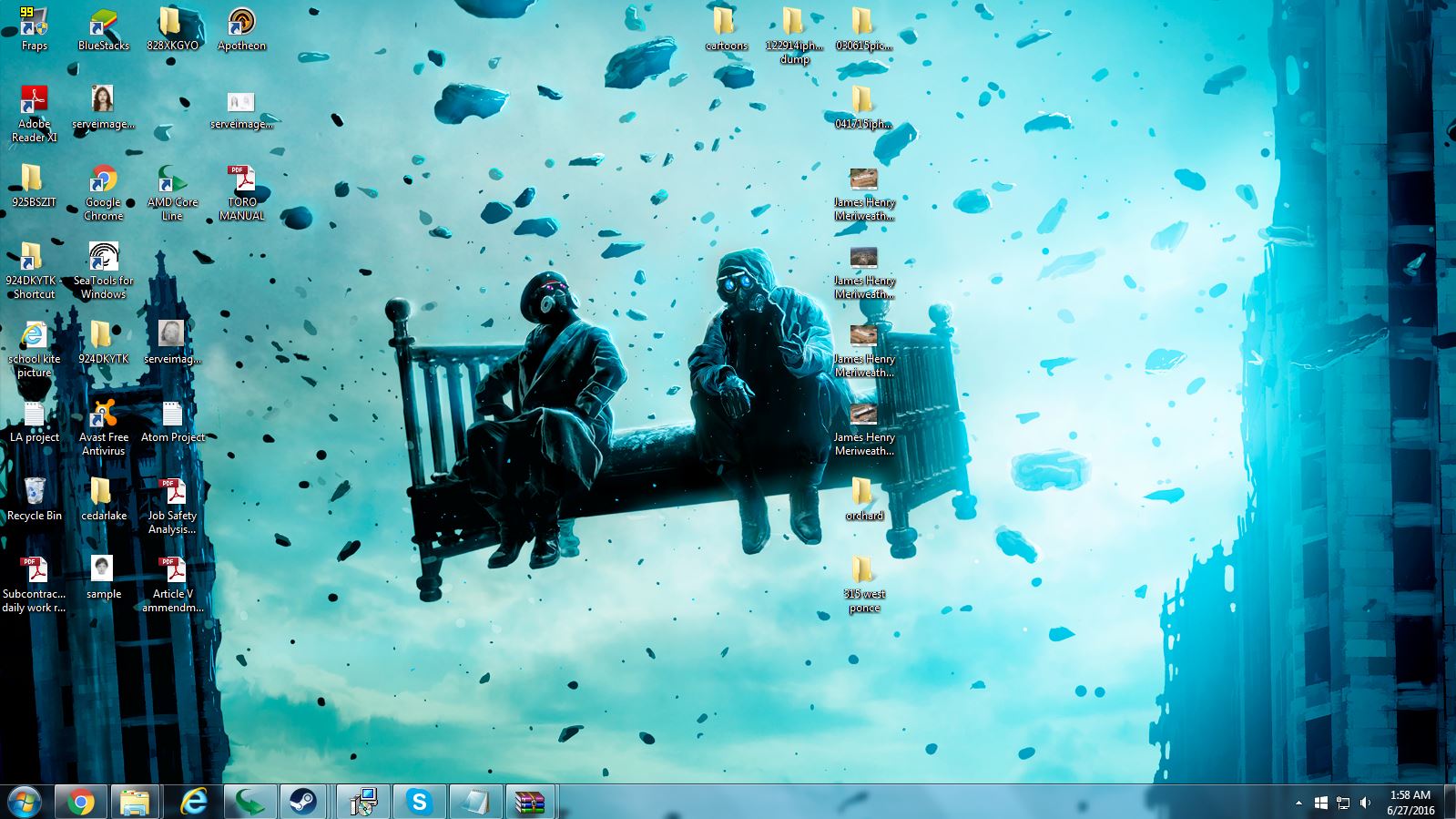This screenshot has width=1456, height=819.
Task: Select the 828XKGYO folder
Action: pyautogui.click(x=172, y=30)
